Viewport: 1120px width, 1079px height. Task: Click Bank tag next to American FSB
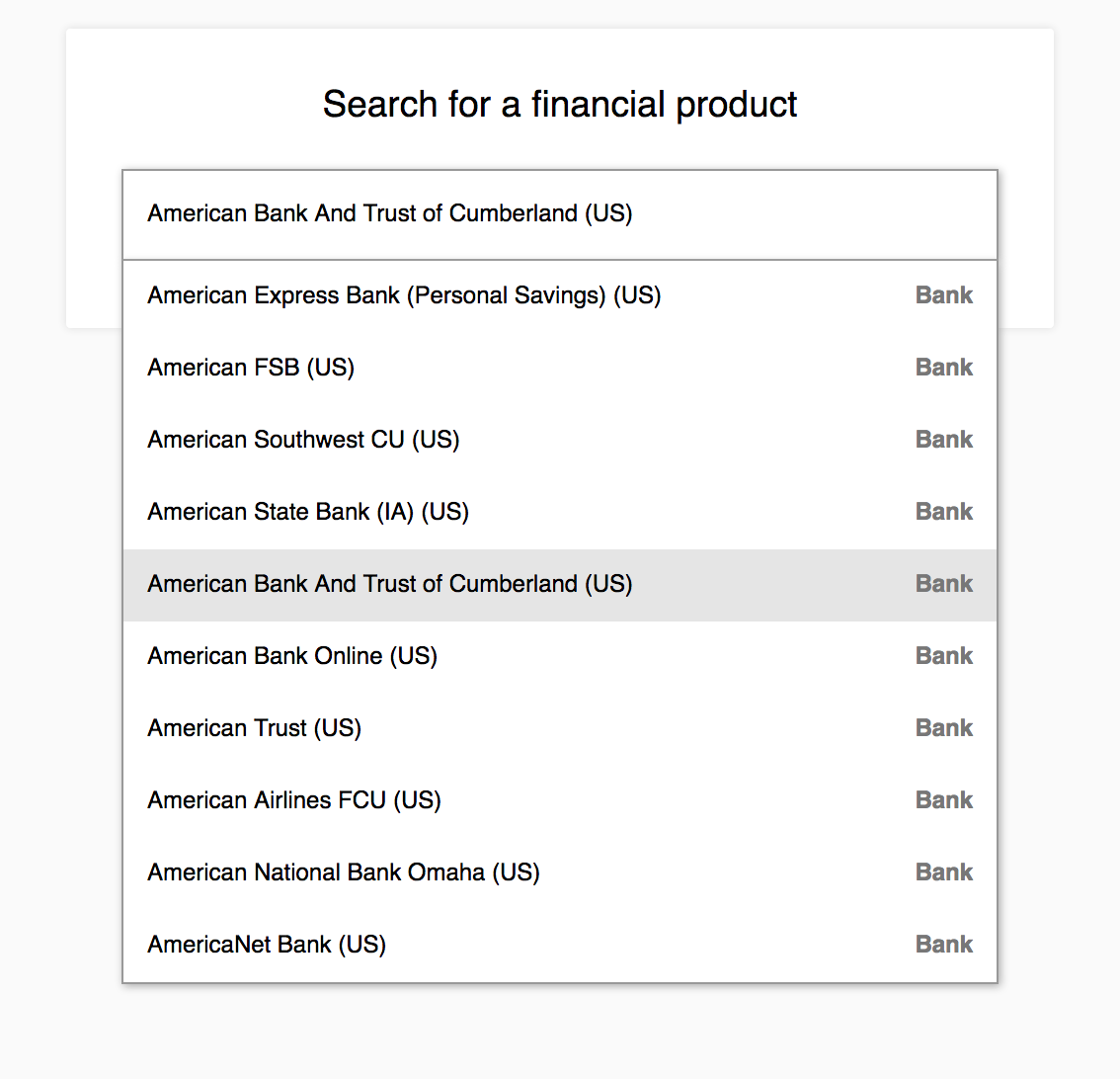click(944, 368)
